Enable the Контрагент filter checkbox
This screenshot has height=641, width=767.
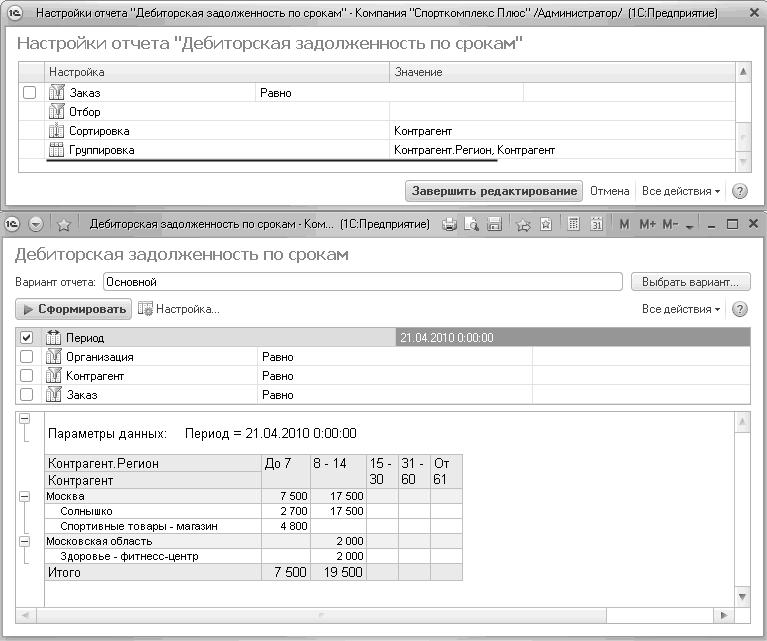(x=26, y=375)
